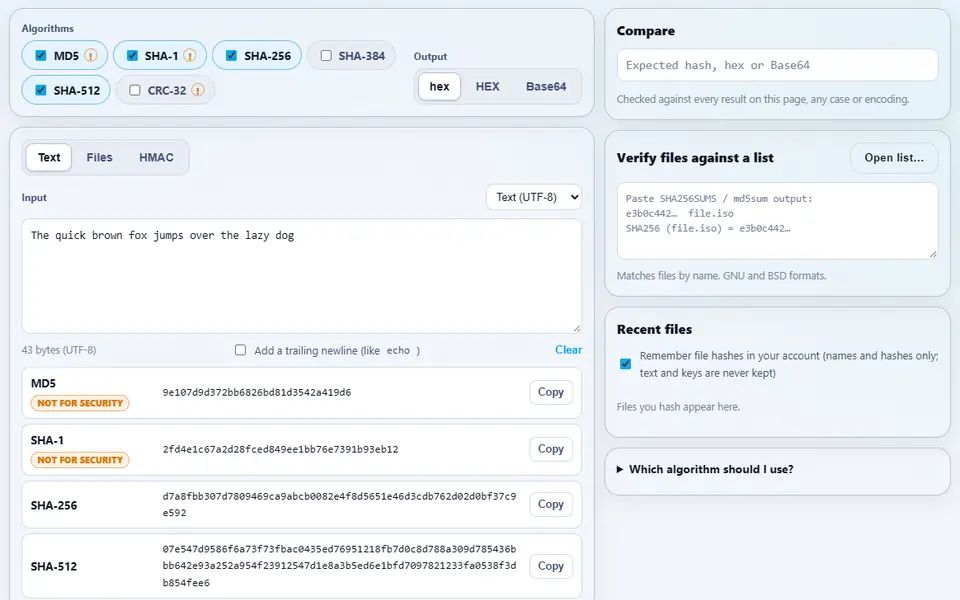
Task: Enable the CRC-32 algorithm checkbox
Action: [135, 90]
